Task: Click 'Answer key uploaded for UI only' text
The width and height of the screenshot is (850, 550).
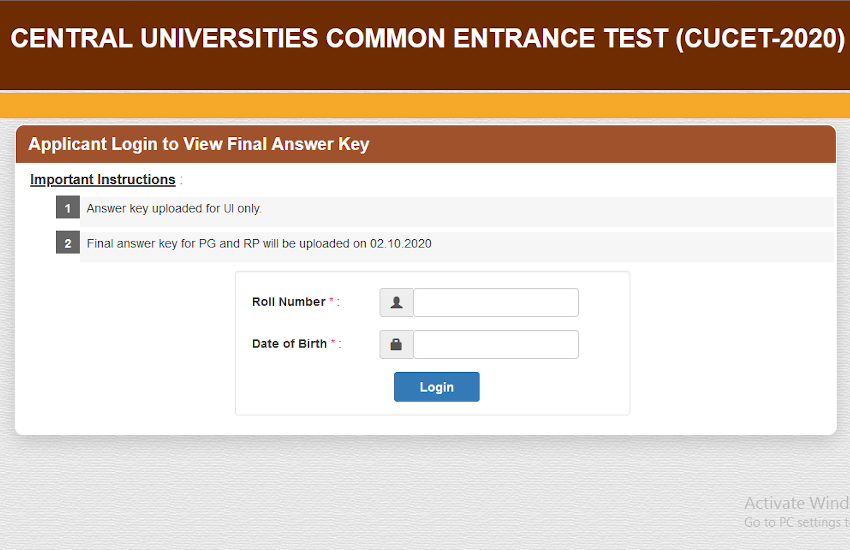Action: (174, 209)
